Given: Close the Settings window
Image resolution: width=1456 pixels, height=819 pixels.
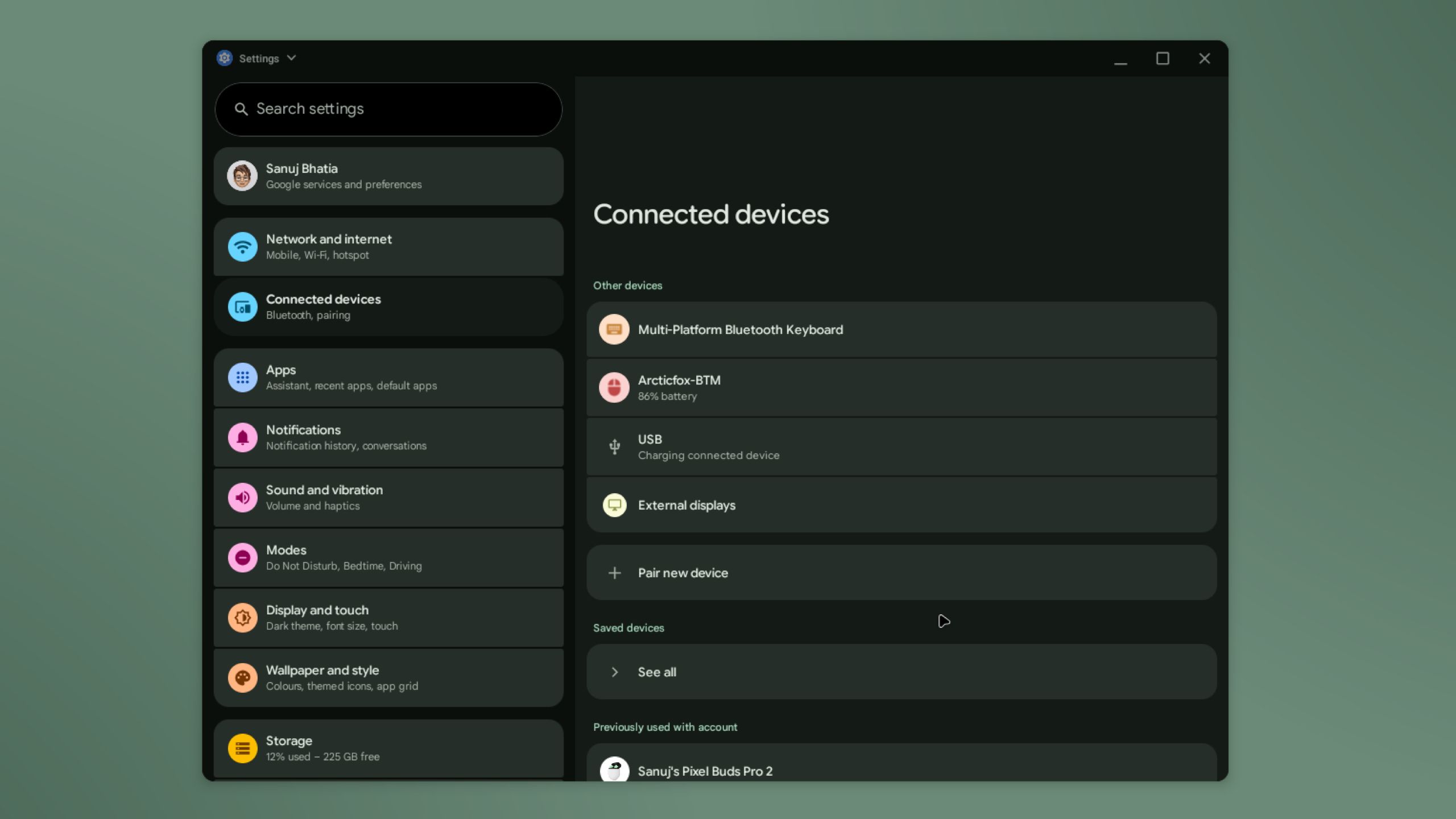Looking at the screenshot, I should pos(1205,59).
